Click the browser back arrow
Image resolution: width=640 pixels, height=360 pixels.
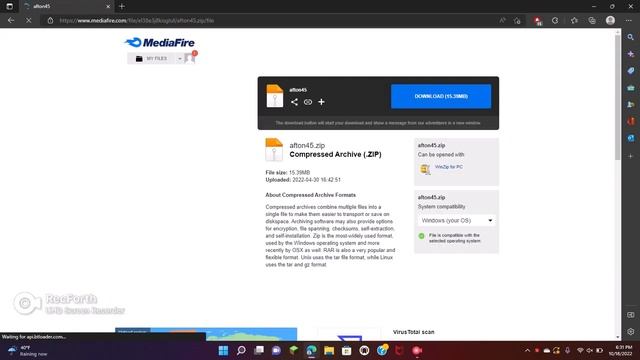click(11, 20)
